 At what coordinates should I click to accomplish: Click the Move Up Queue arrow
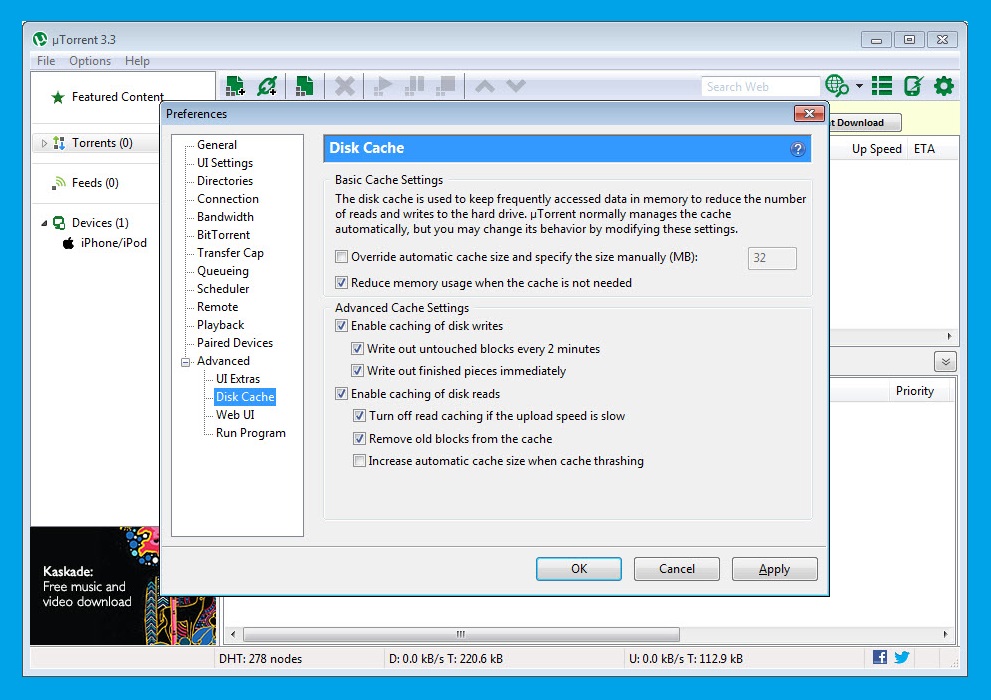point(485,85)
